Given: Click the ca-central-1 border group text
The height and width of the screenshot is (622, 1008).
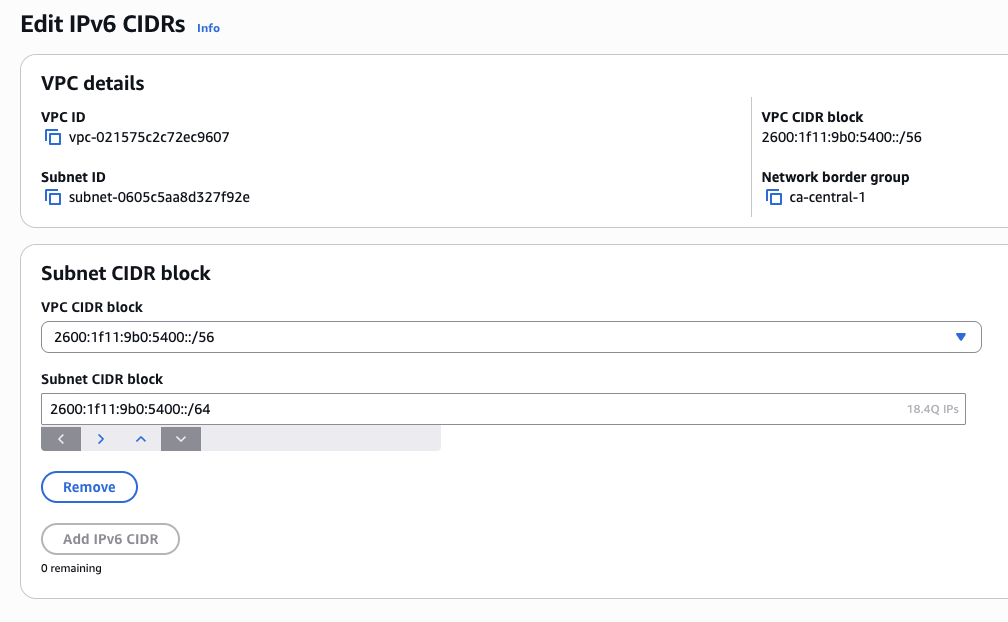Looking at the screenshot, I should 827,198.
